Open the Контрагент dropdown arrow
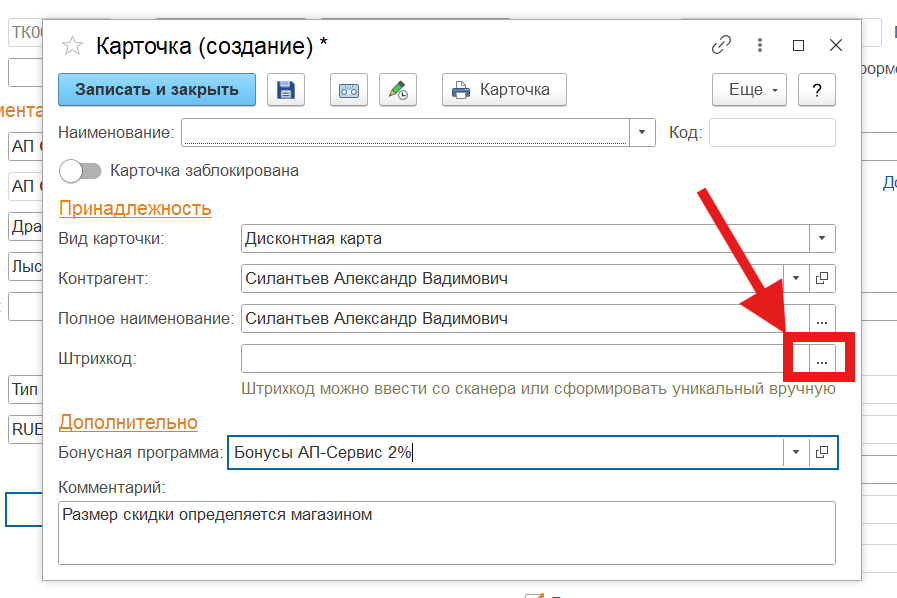 (796, 278)
